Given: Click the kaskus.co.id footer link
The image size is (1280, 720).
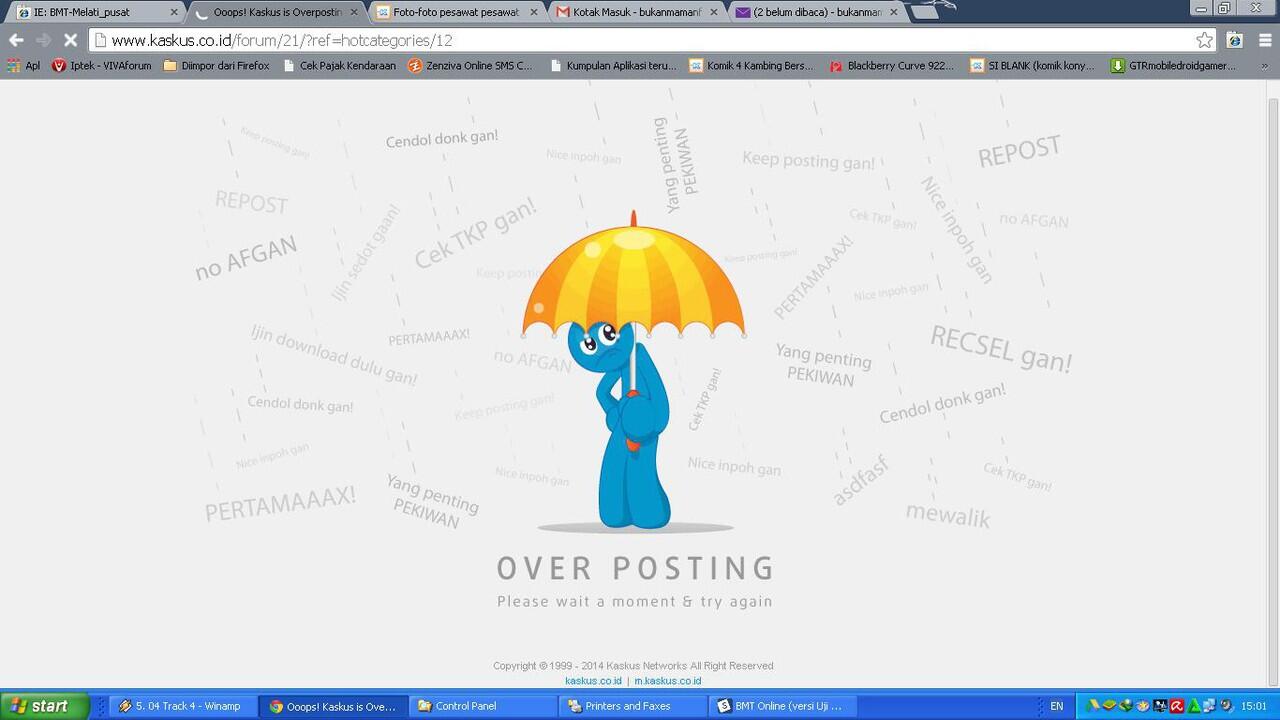Looking at the screenshot, I should [593, 681].
